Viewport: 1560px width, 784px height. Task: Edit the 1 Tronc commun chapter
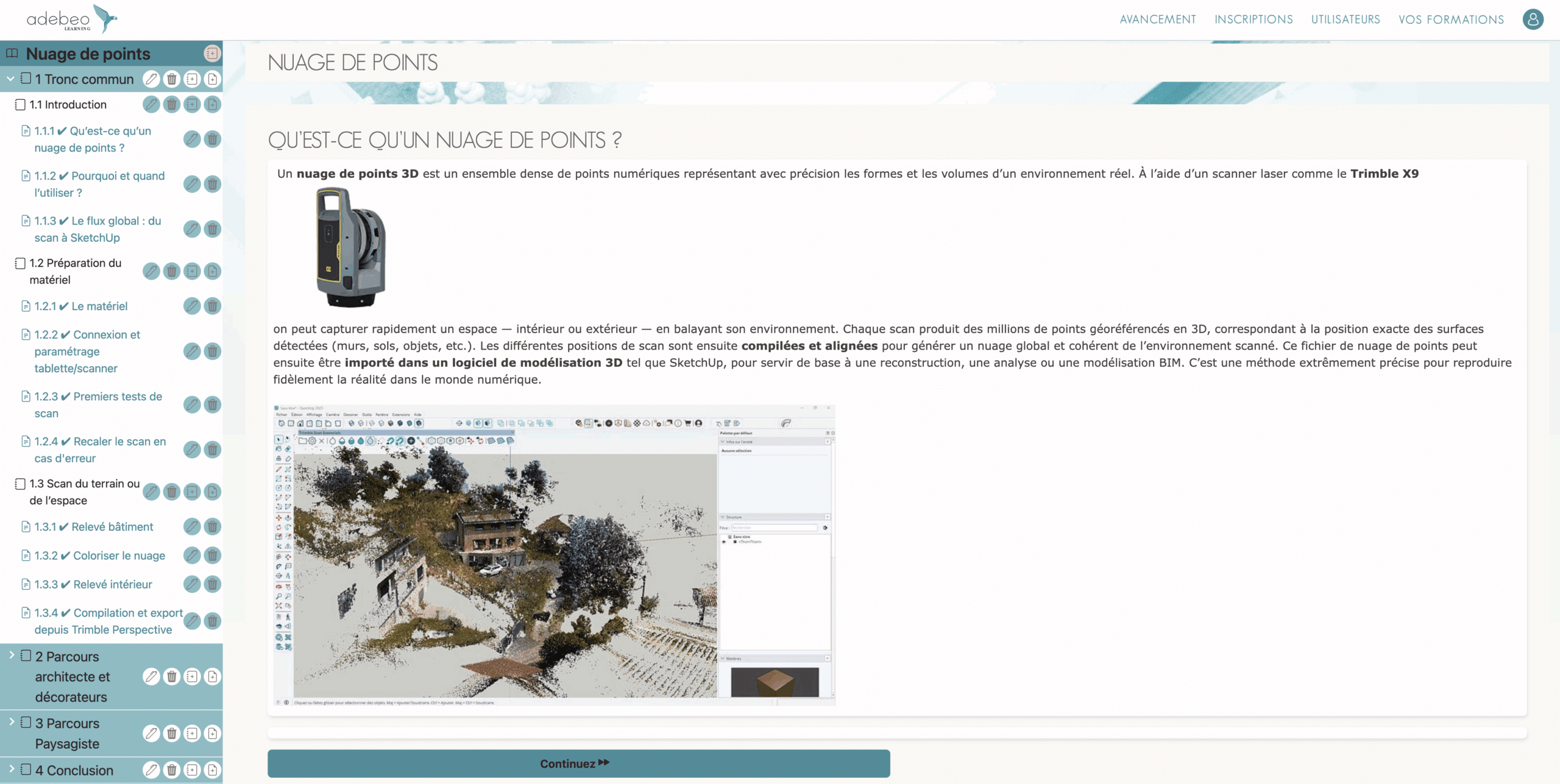tap(151, 79)
